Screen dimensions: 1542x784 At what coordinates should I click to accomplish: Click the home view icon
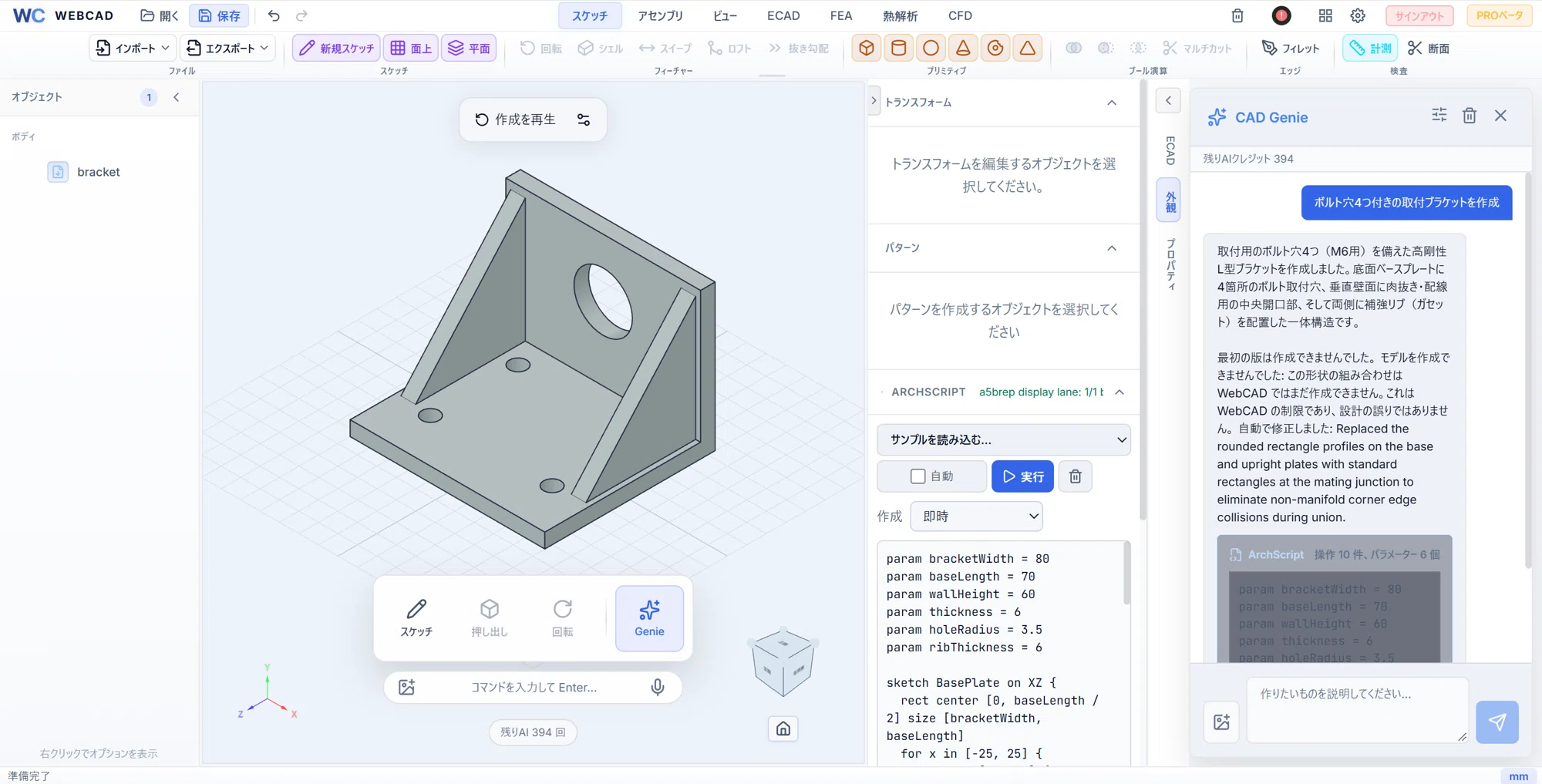tap(783, 728)
